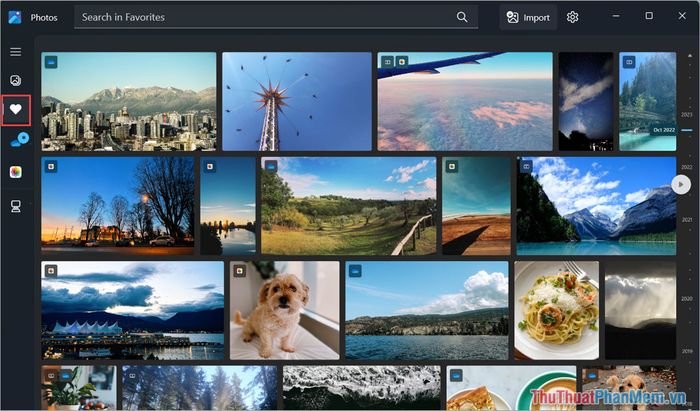Open the airplane wing sky photo
This screenshot has height=411, width=700.
point(464,101)
